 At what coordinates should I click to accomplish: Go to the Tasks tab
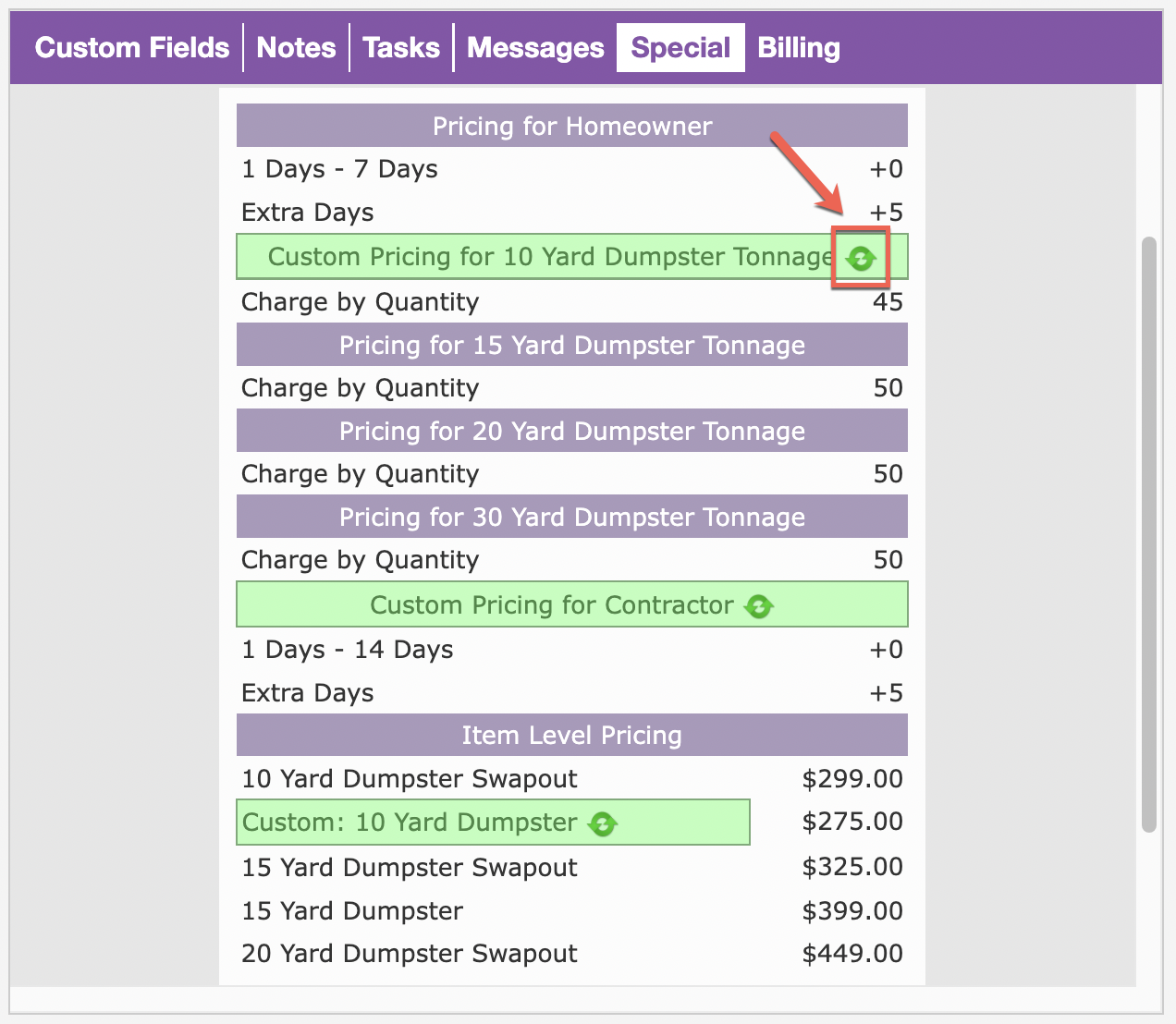(x=401, y=48)
